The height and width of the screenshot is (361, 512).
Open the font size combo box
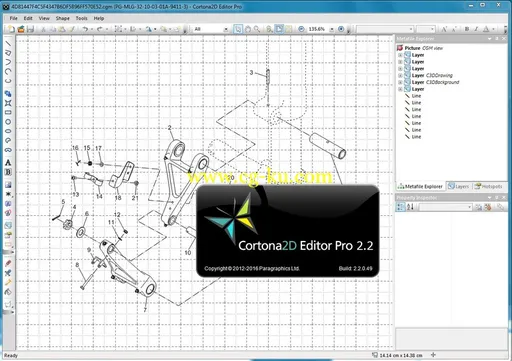[426, 29]
